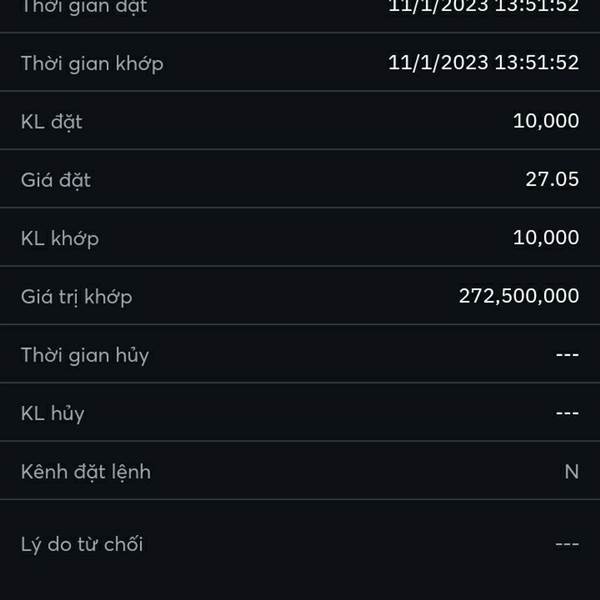This screenshot has height=600, width=600.
Task: Tap the order channel value N
Action: (572, 471)
